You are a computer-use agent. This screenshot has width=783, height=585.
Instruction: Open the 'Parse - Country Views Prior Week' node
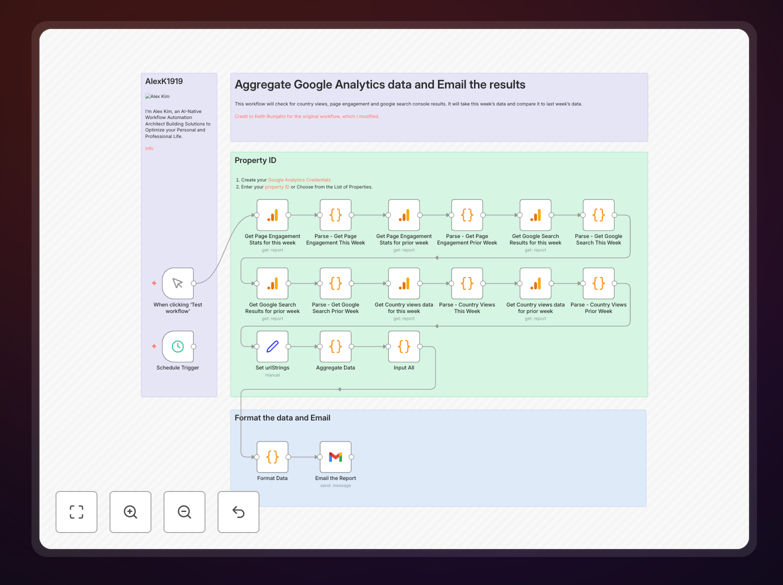click(x=598, y=283)
